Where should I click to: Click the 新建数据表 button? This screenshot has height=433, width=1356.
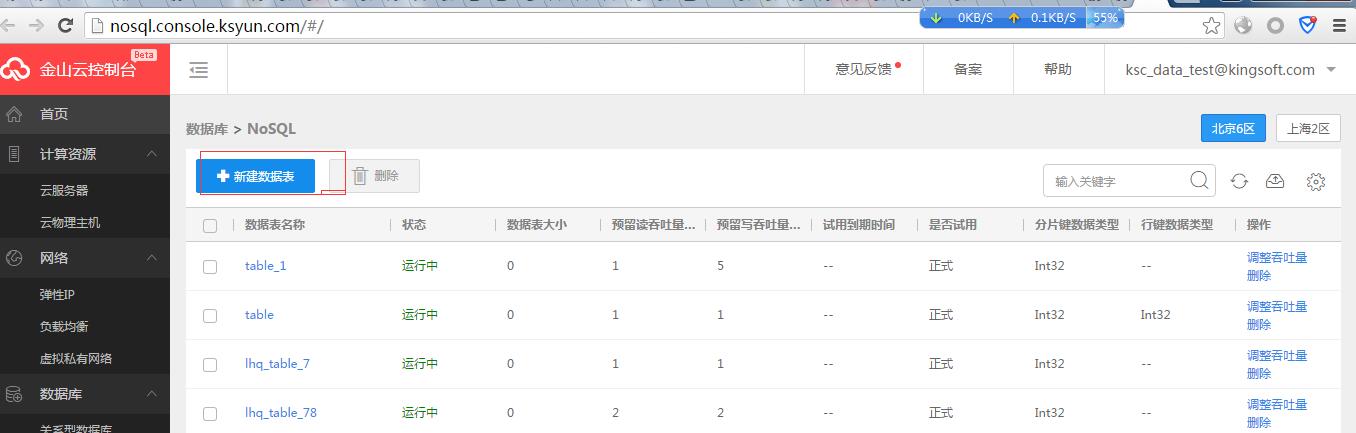click(x=255, y=176)
